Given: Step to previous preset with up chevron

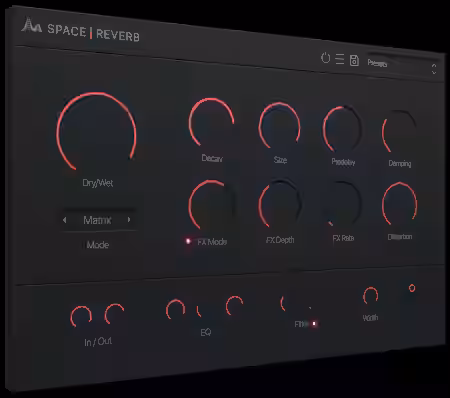Looking at the screenshot, I should 434,66.
